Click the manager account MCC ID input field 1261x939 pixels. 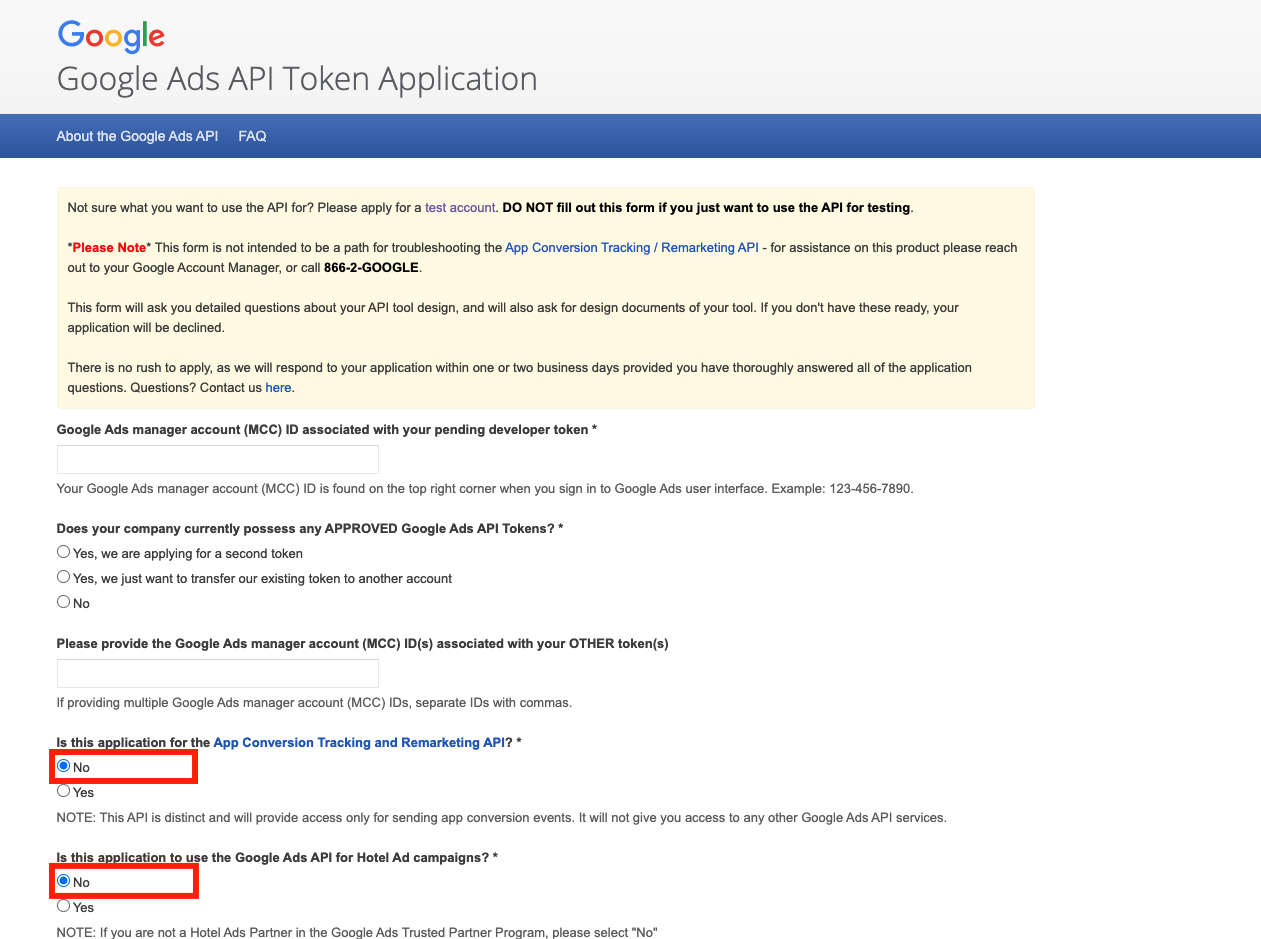point(217,459)
